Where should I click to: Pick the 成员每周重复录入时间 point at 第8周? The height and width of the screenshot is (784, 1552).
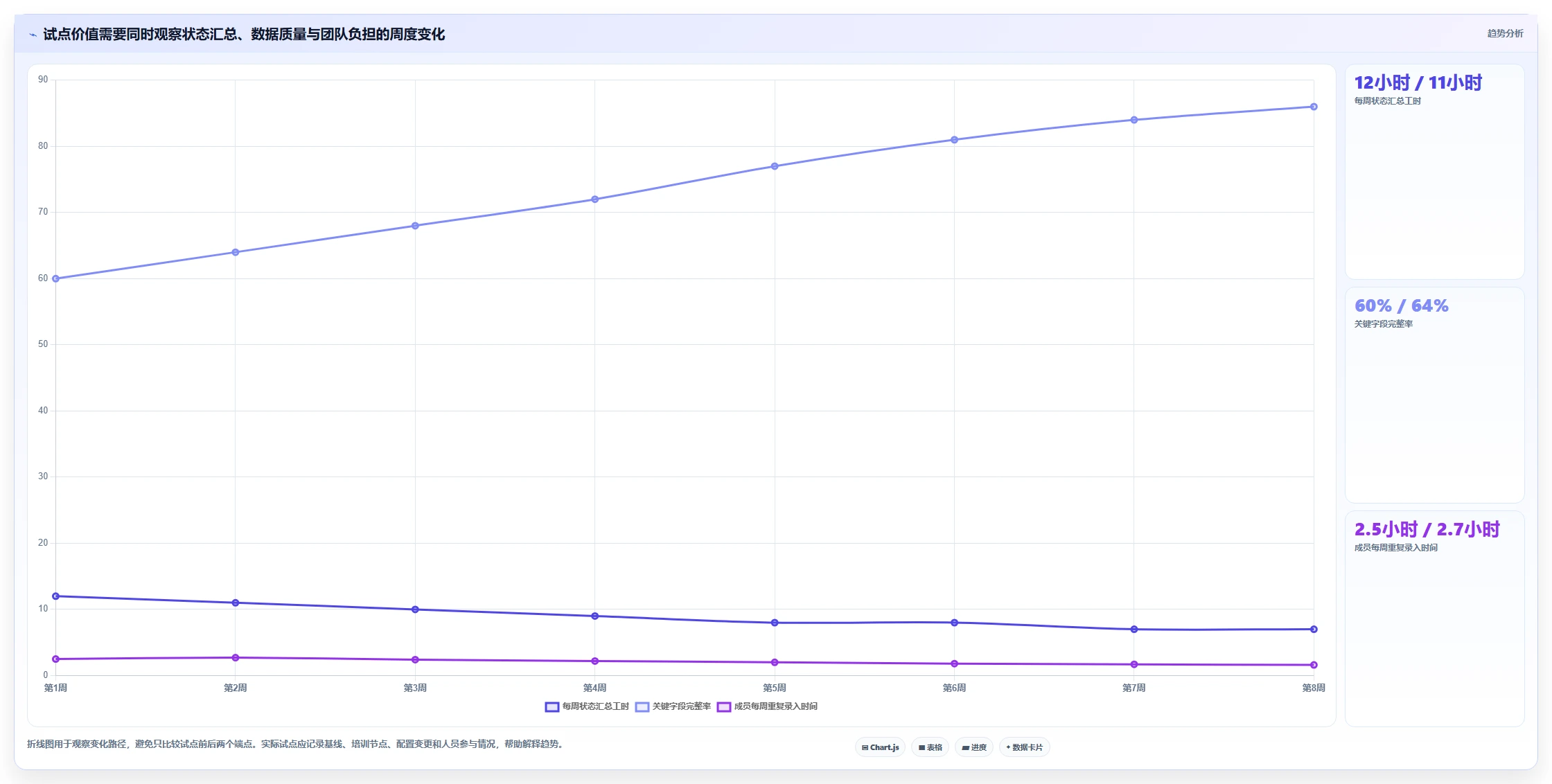1314,665
